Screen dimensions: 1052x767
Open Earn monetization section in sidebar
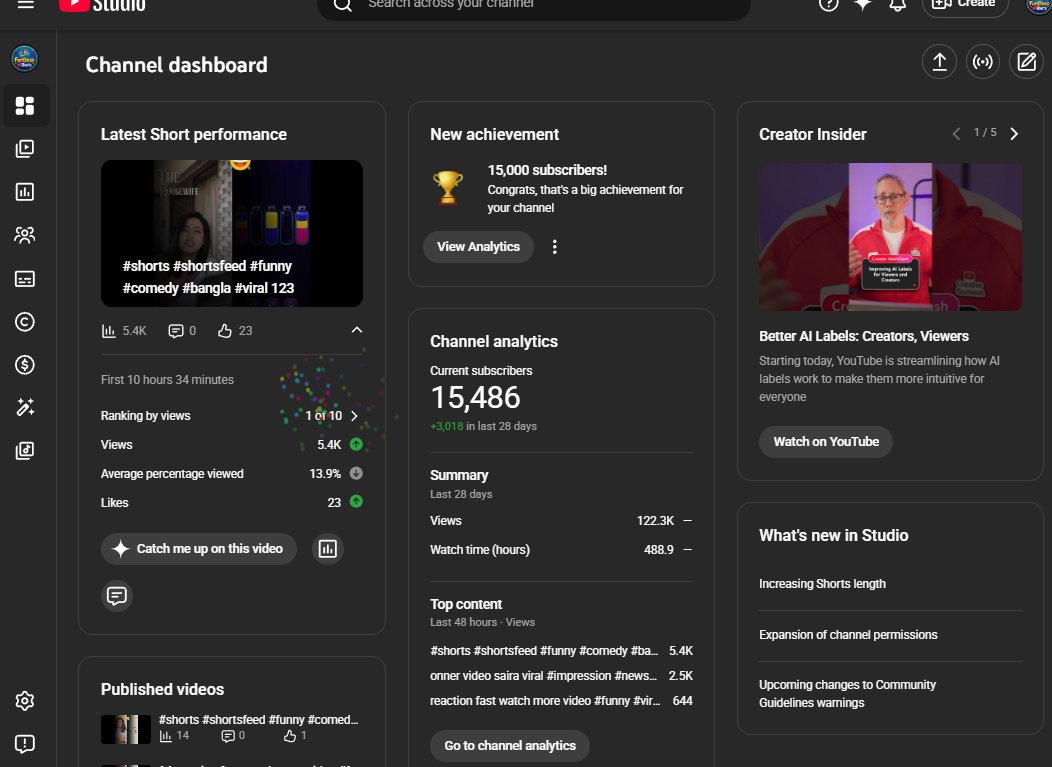[25, 364]
